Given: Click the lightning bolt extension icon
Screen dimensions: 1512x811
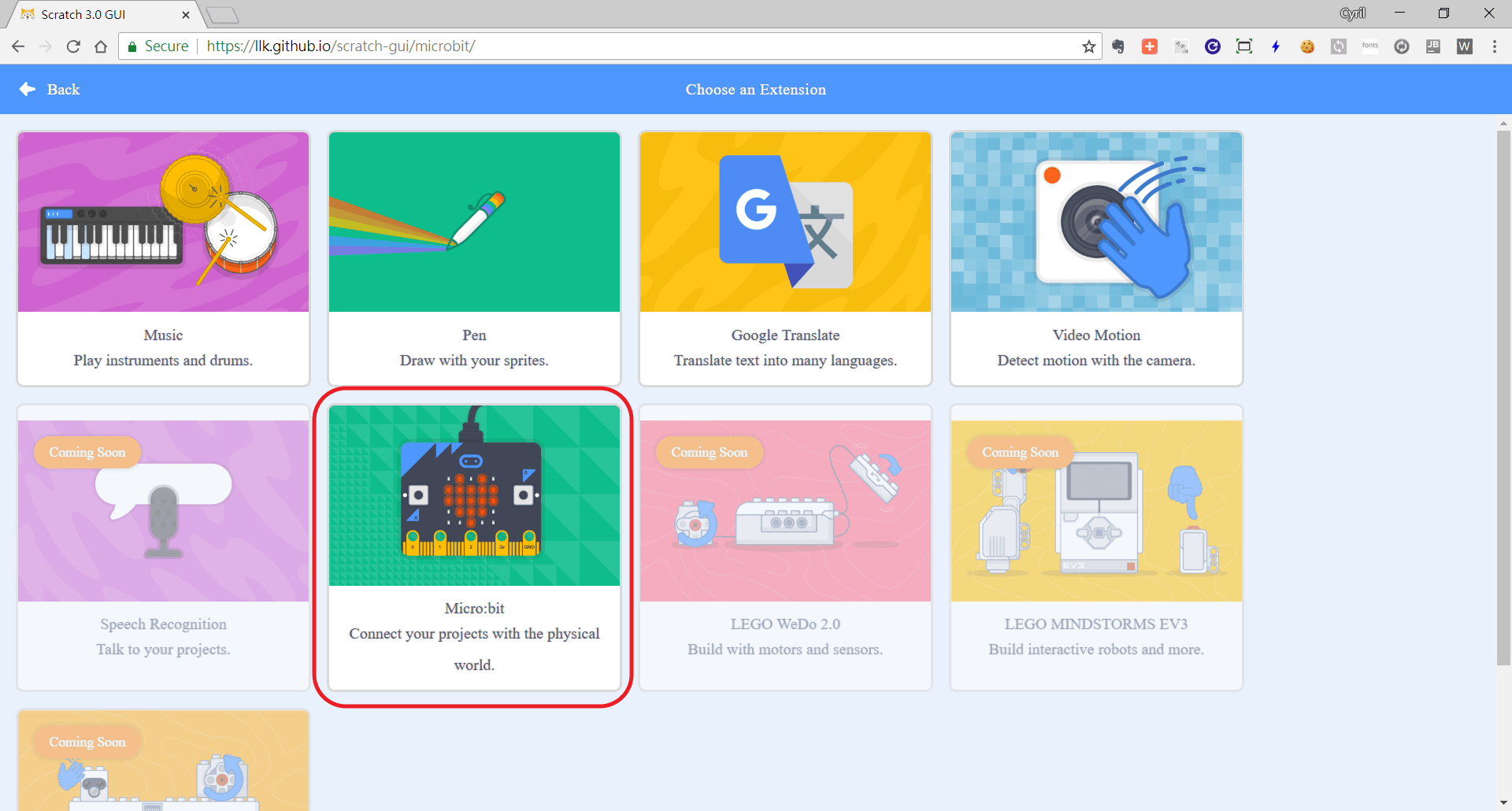Looking at the screenshot, I should coord(1276,46).
